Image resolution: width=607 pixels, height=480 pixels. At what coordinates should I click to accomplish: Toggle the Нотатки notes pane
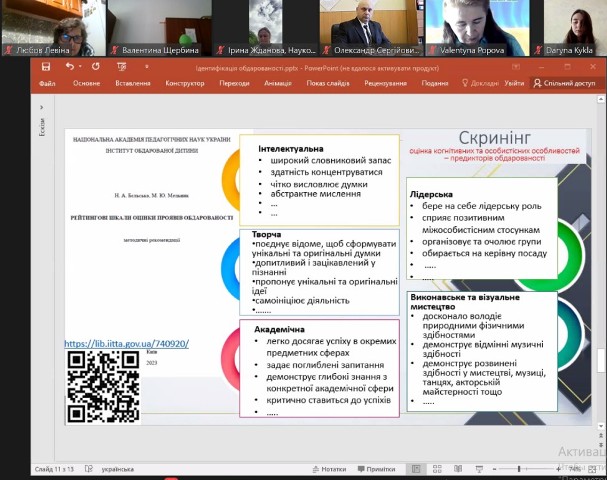pos(327,468)
